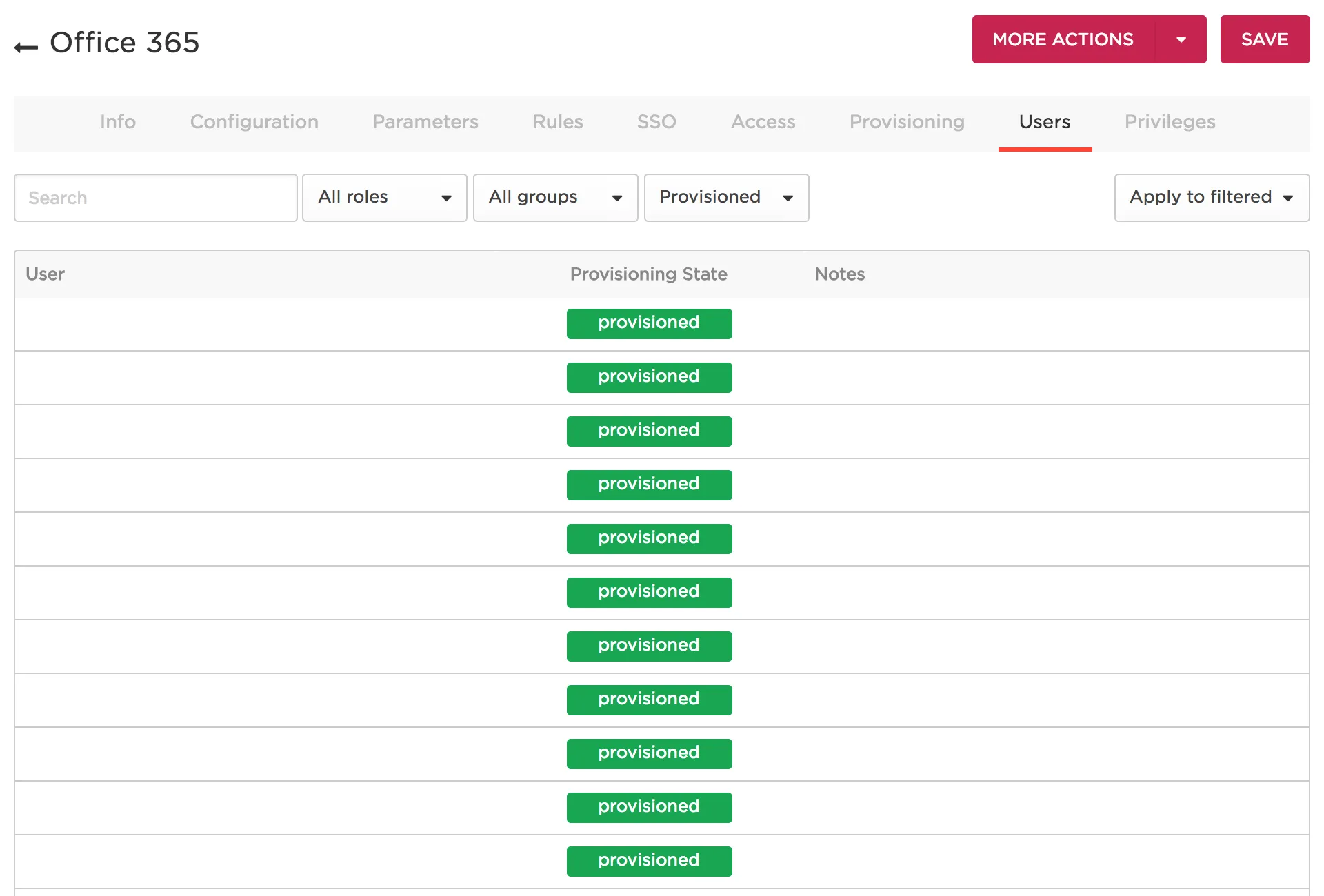Image resolution: width=1324 pixels, height=896 pixels.
Task: Open the SSO tab
Action: (656, 122)
